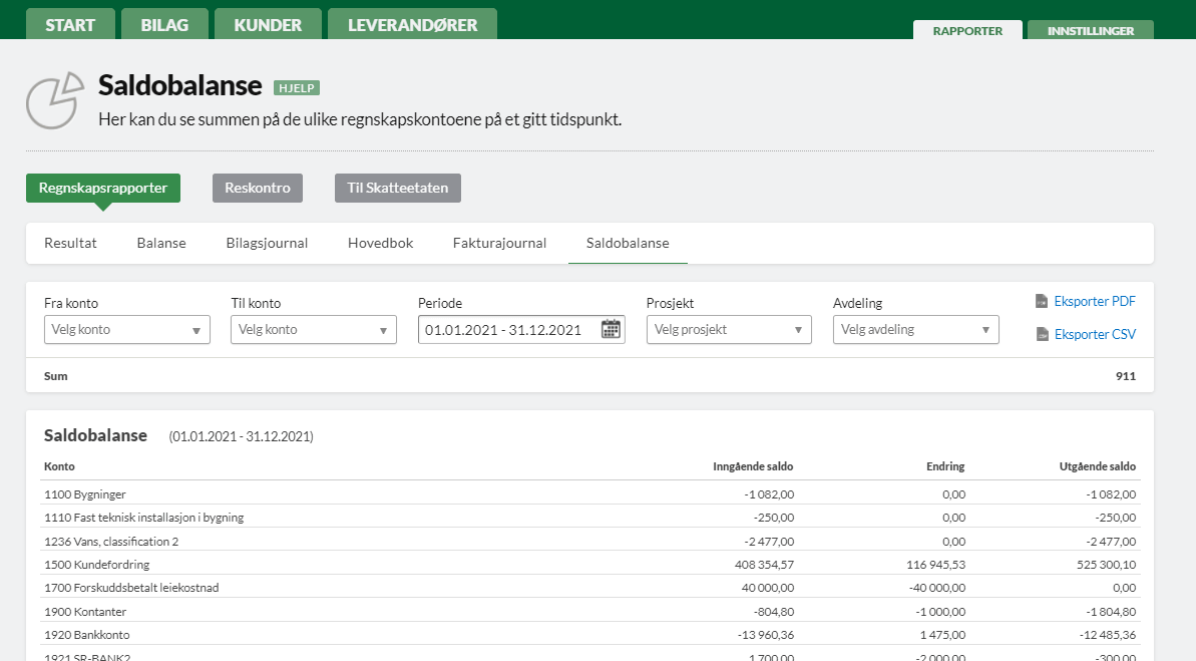Open the Bilagsjournal report tab
Viewport: 1196px width, 661px height.
coord(267,243)
